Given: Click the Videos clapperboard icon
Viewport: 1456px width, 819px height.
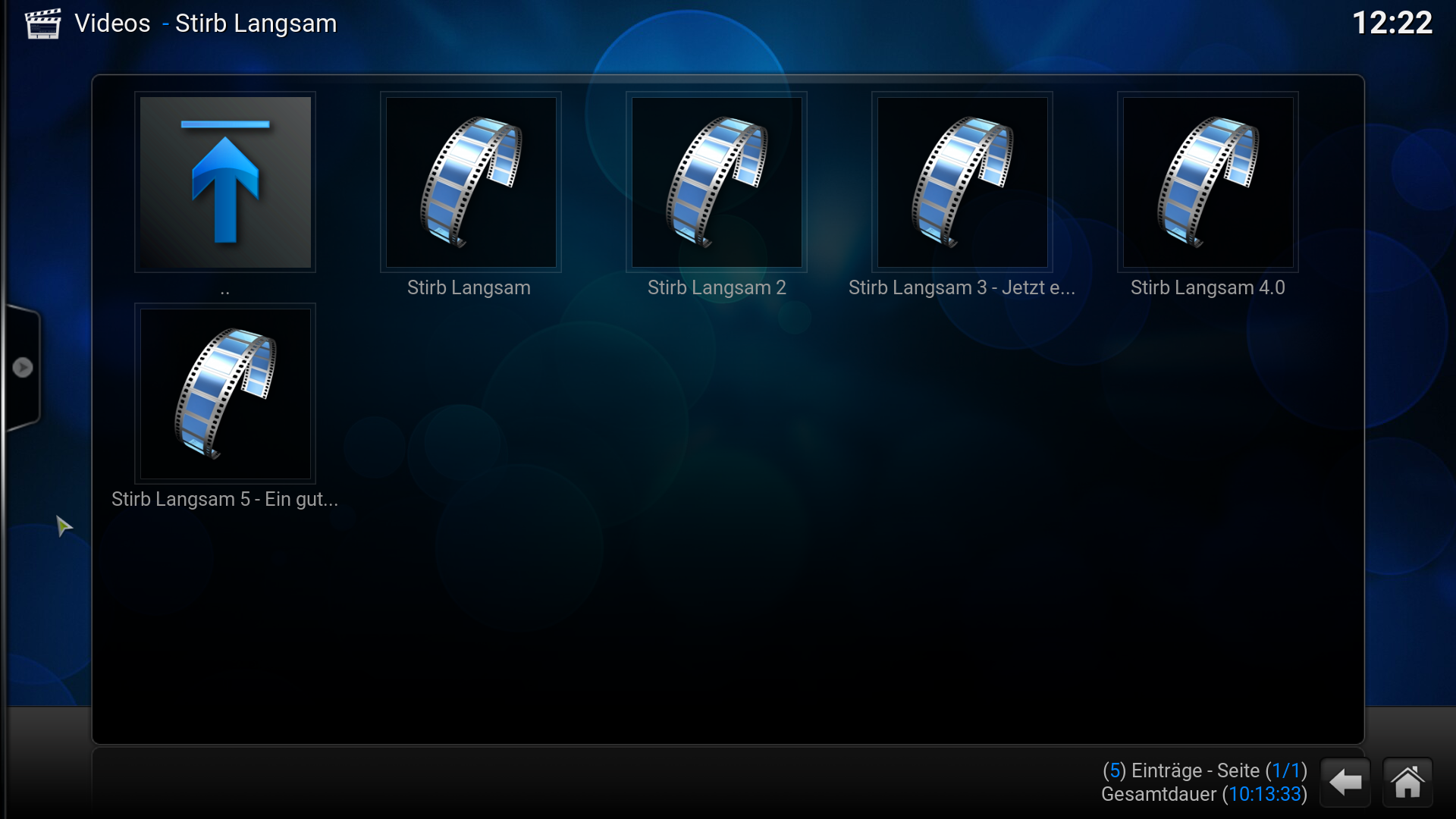Looking at the screenshot, I should click(x=42, y=24).
